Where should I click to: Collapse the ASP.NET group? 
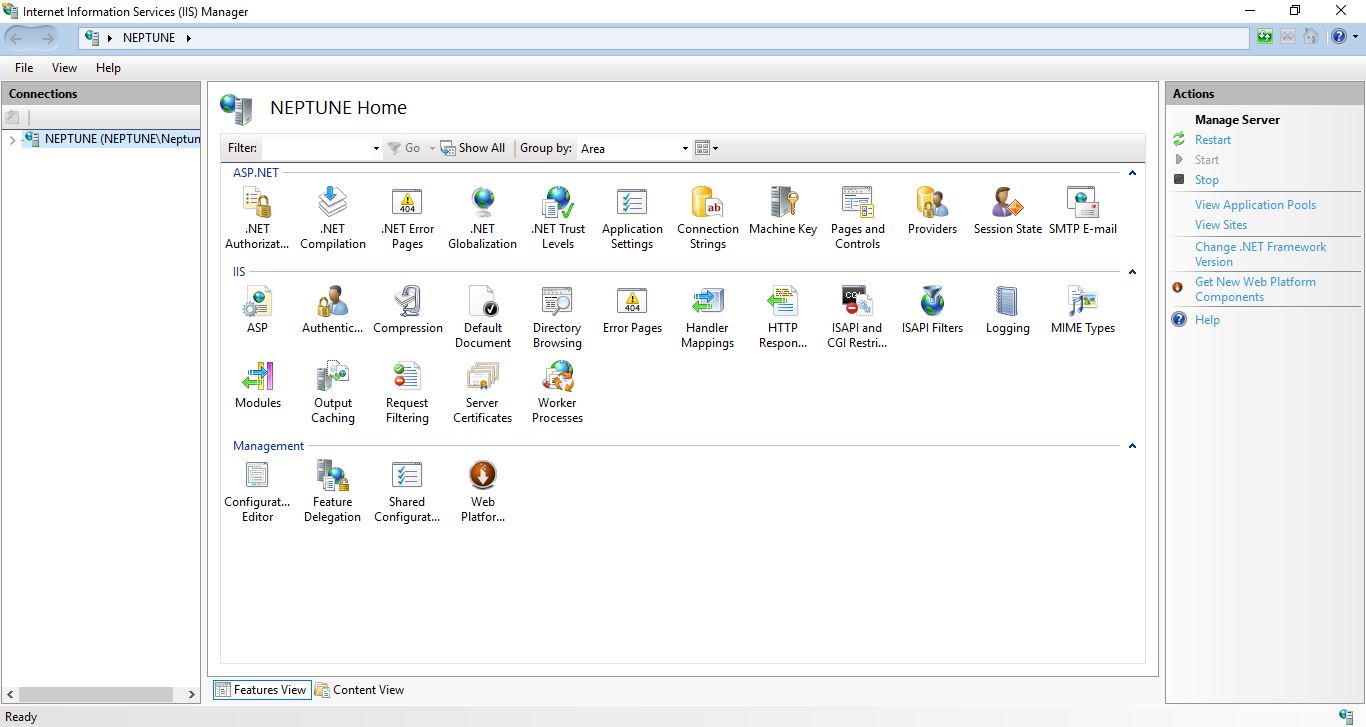pyautogui.click(x=1132, y=173)
